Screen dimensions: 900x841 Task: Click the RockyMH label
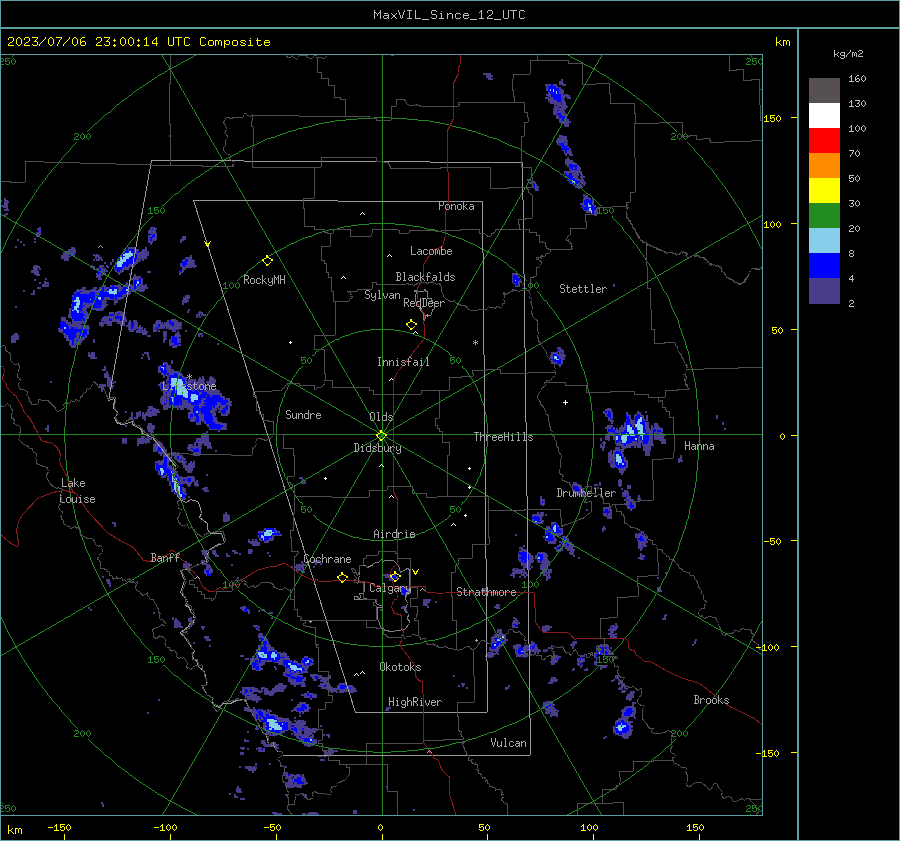click(264, 280)
